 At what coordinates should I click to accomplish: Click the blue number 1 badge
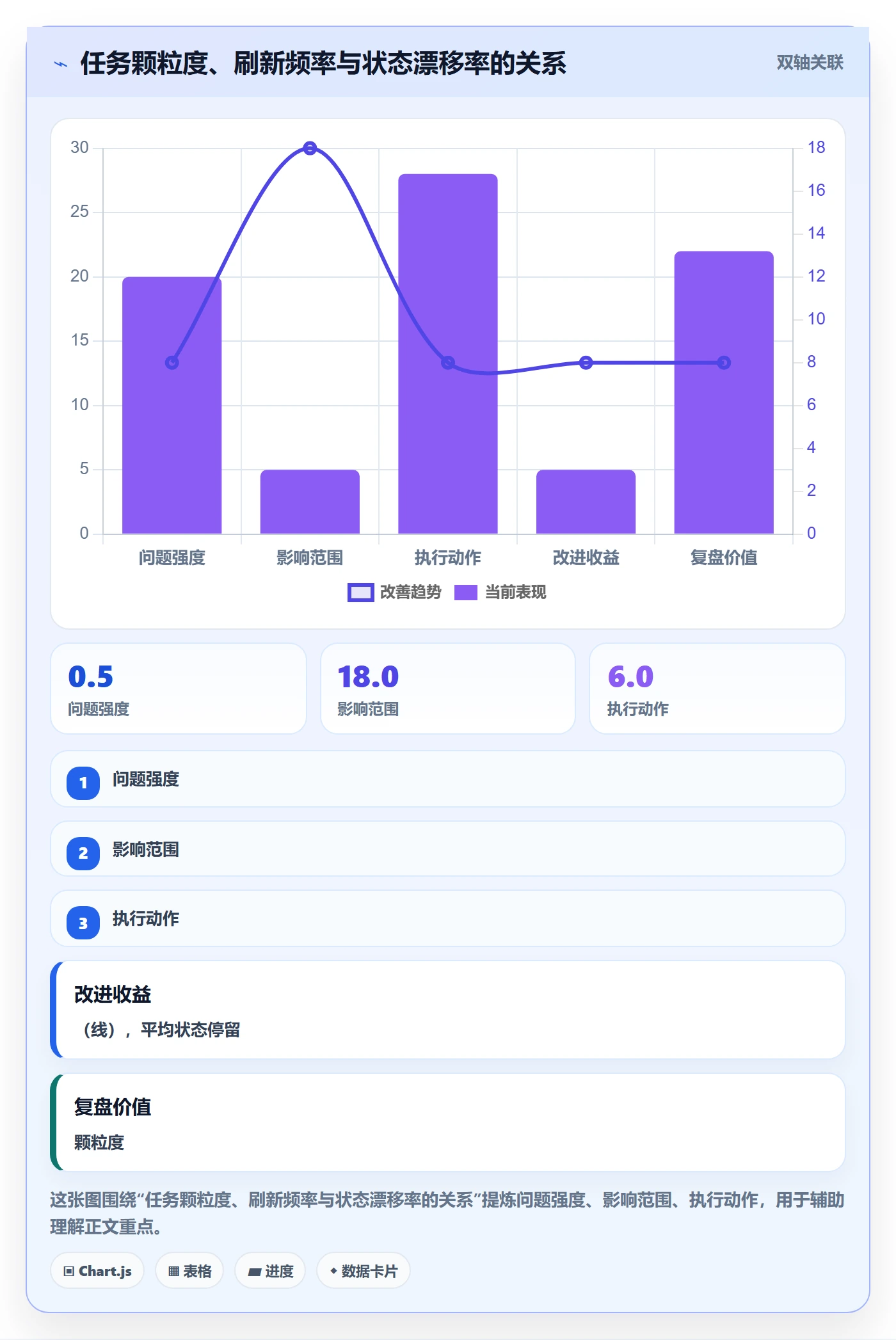[83, 783]
